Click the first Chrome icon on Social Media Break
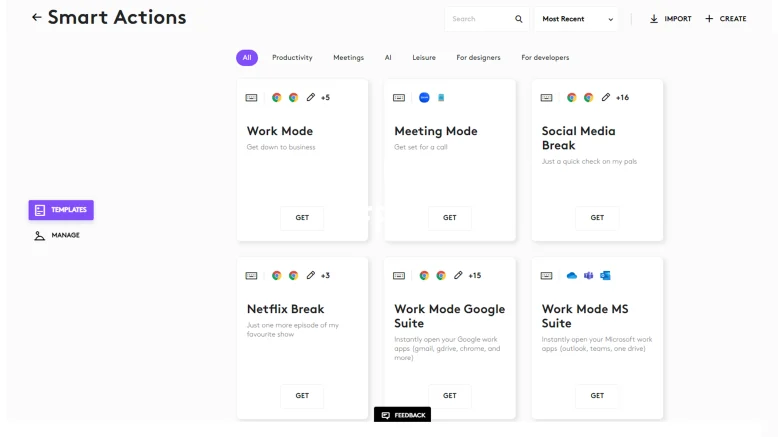Screen dimensions: 778x437 (572, 98)
